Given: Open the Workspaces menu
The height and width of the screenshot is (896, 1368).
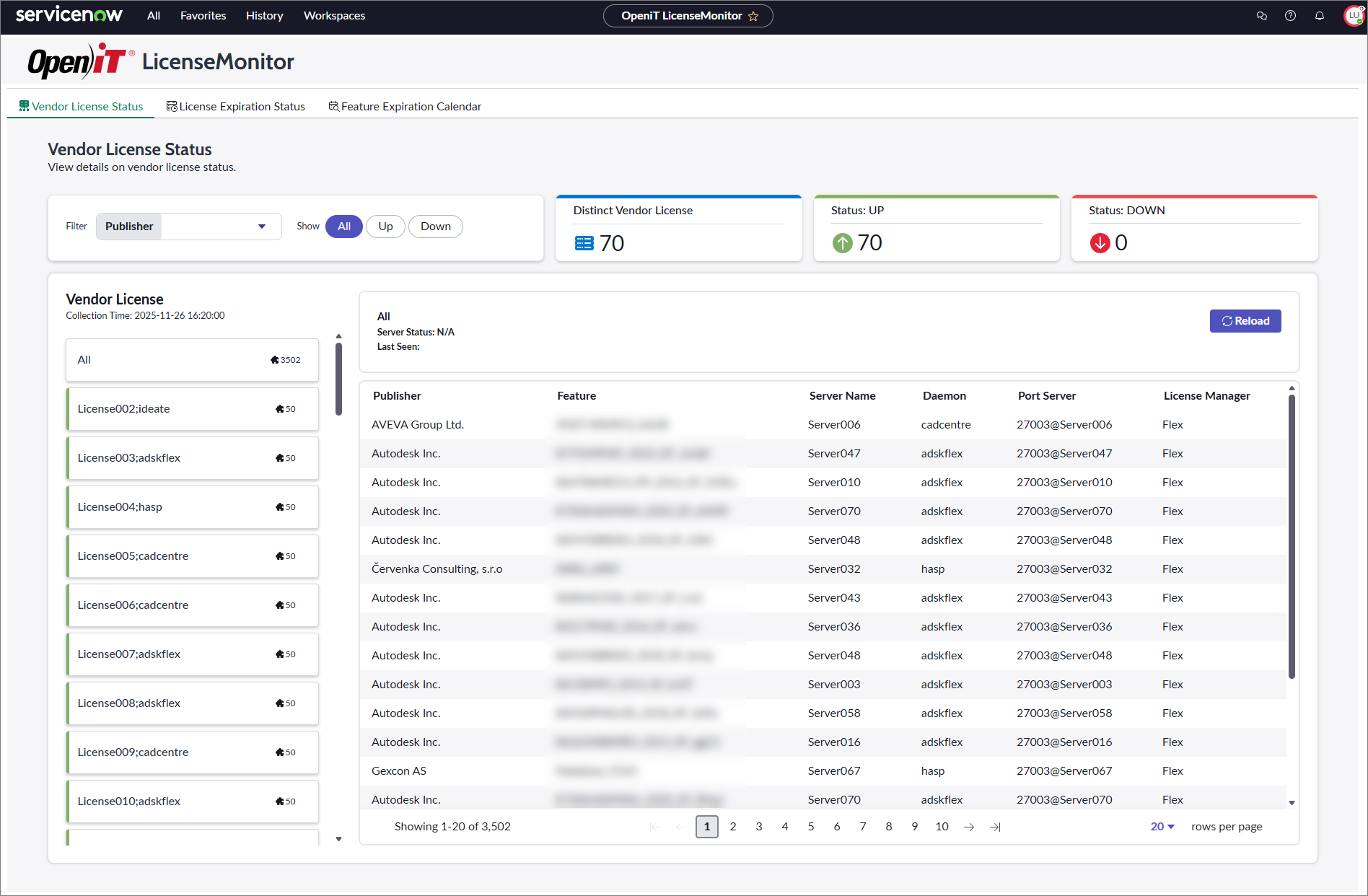Looking at the screenshot, I should point(335,16).
